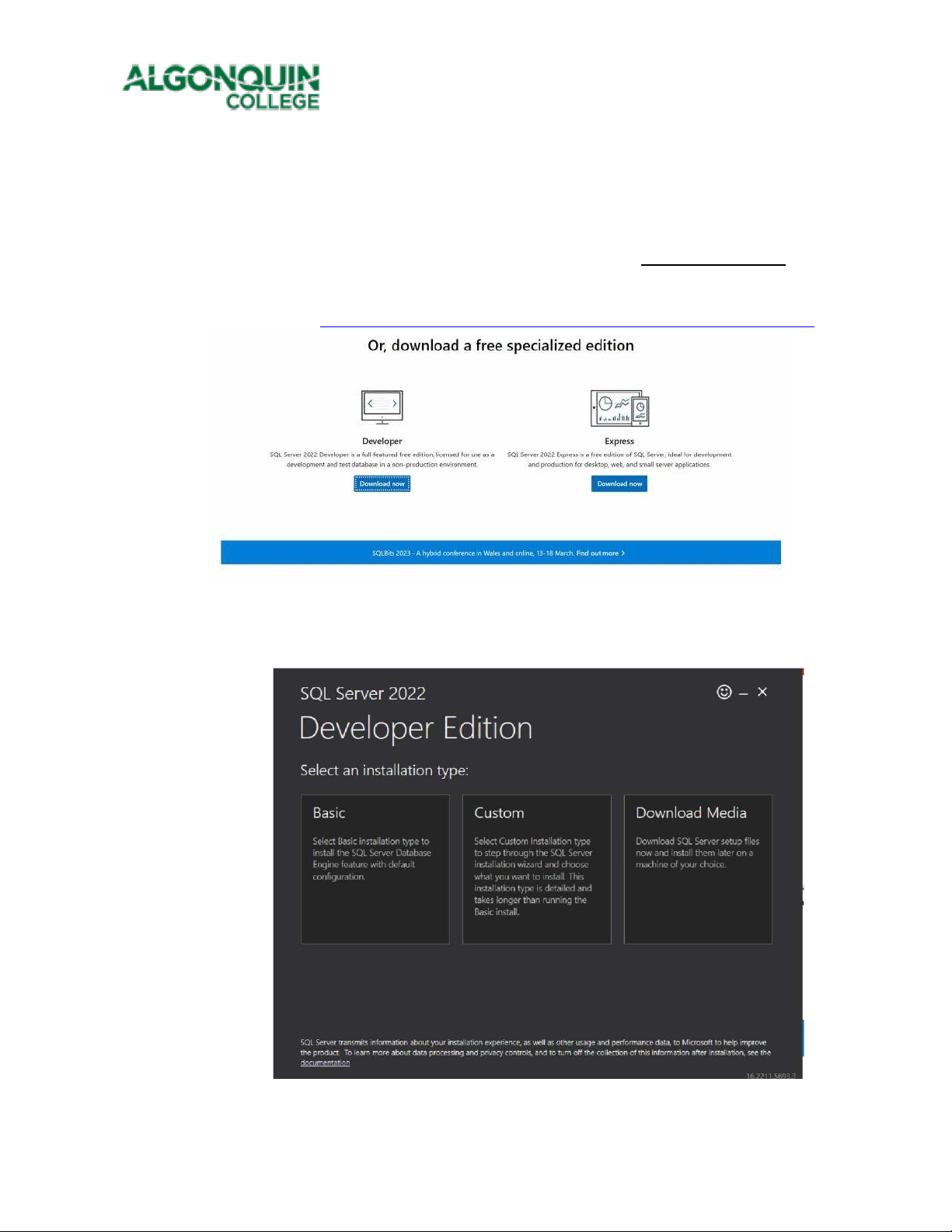Click the 'Select an installation type:' label
This screenshot has width=952, height=1232.
(x=384, y=770)
